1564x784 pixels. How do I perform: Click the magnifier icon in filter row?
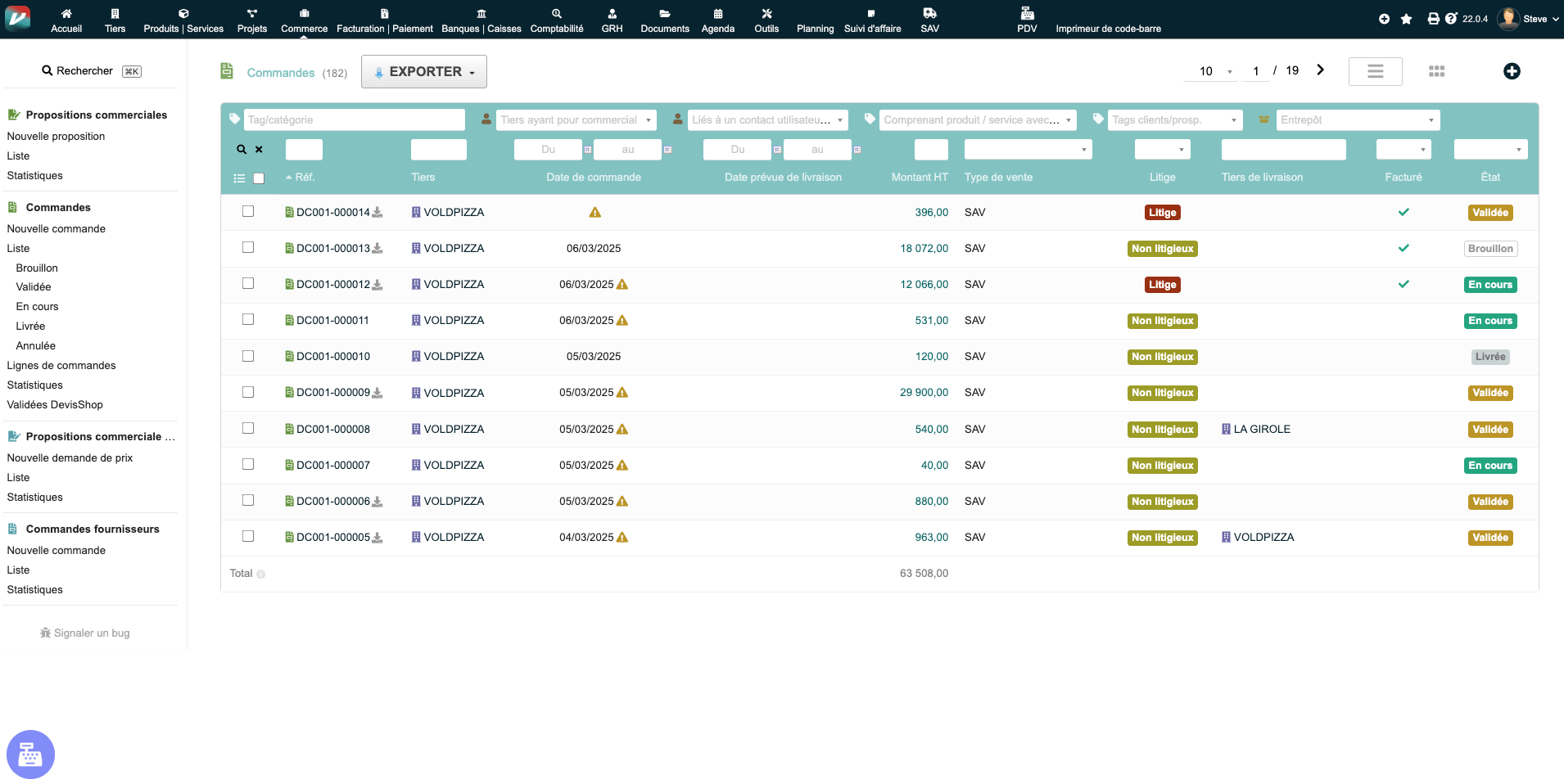(242, 150)
